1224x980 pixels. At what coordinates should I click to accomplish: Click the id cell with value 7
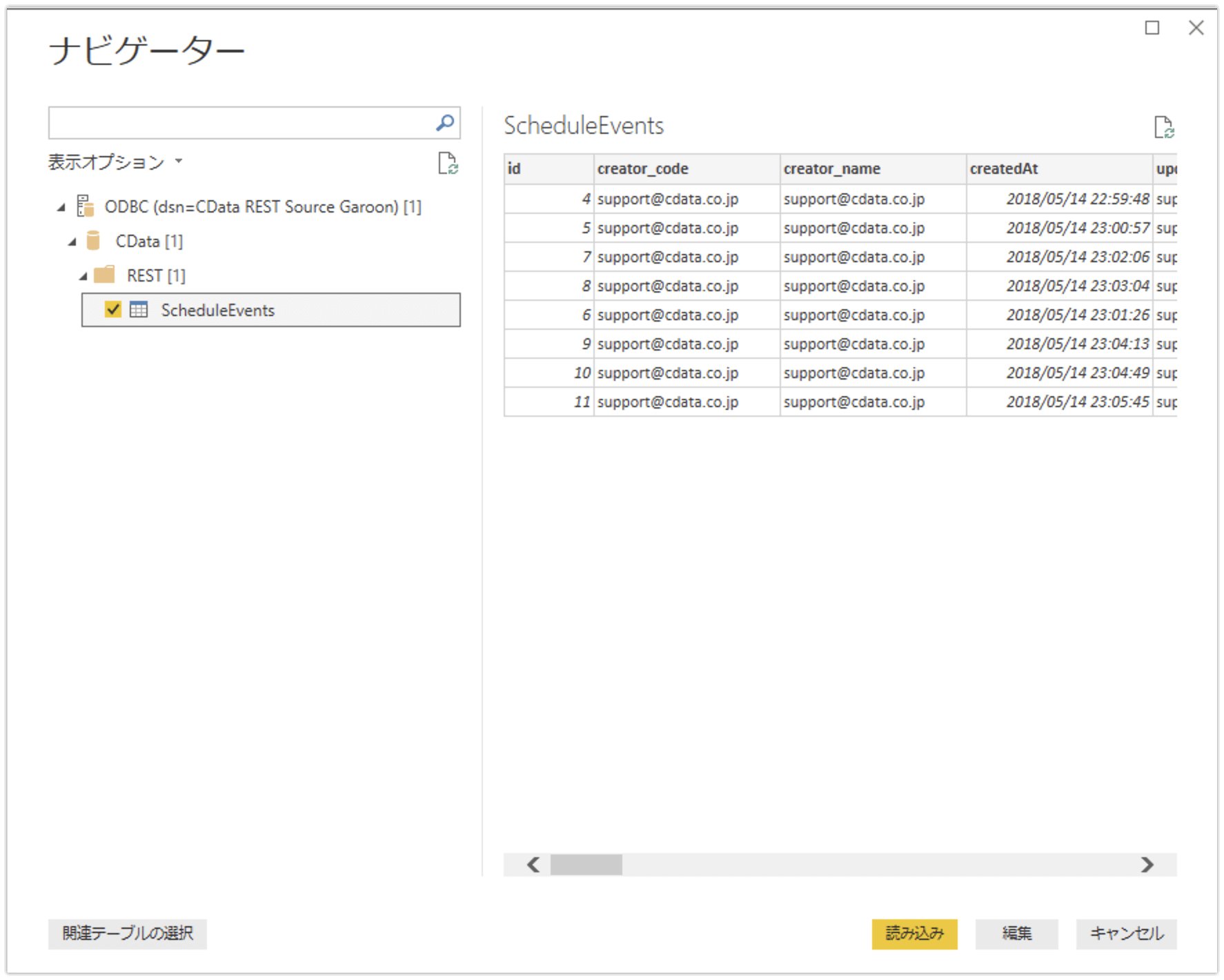point(549,257)
